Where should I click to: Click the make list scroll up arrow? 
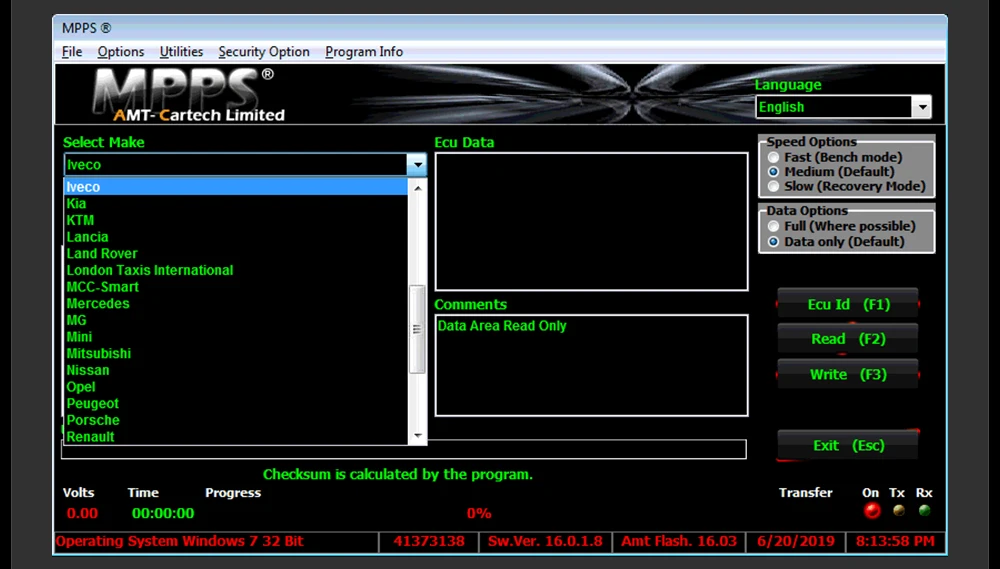coord(418,188)
